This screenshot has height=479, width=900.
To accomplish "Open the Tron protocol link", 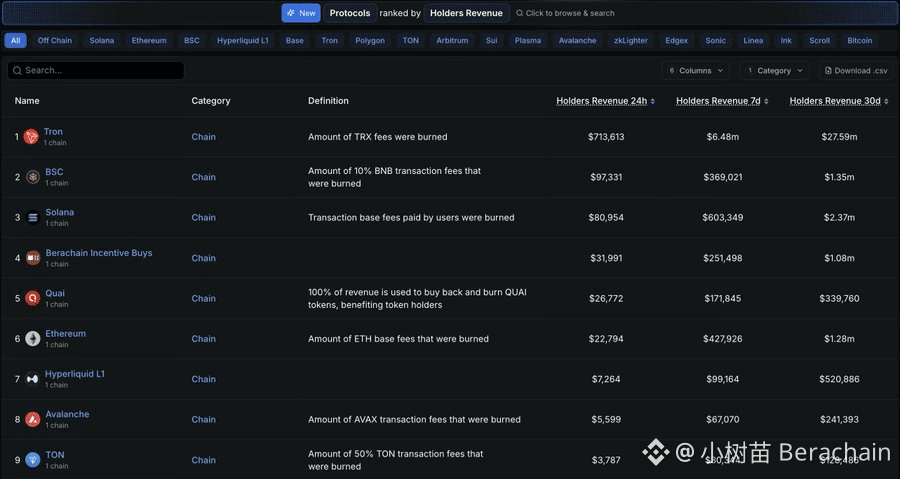I will point(53,131).
